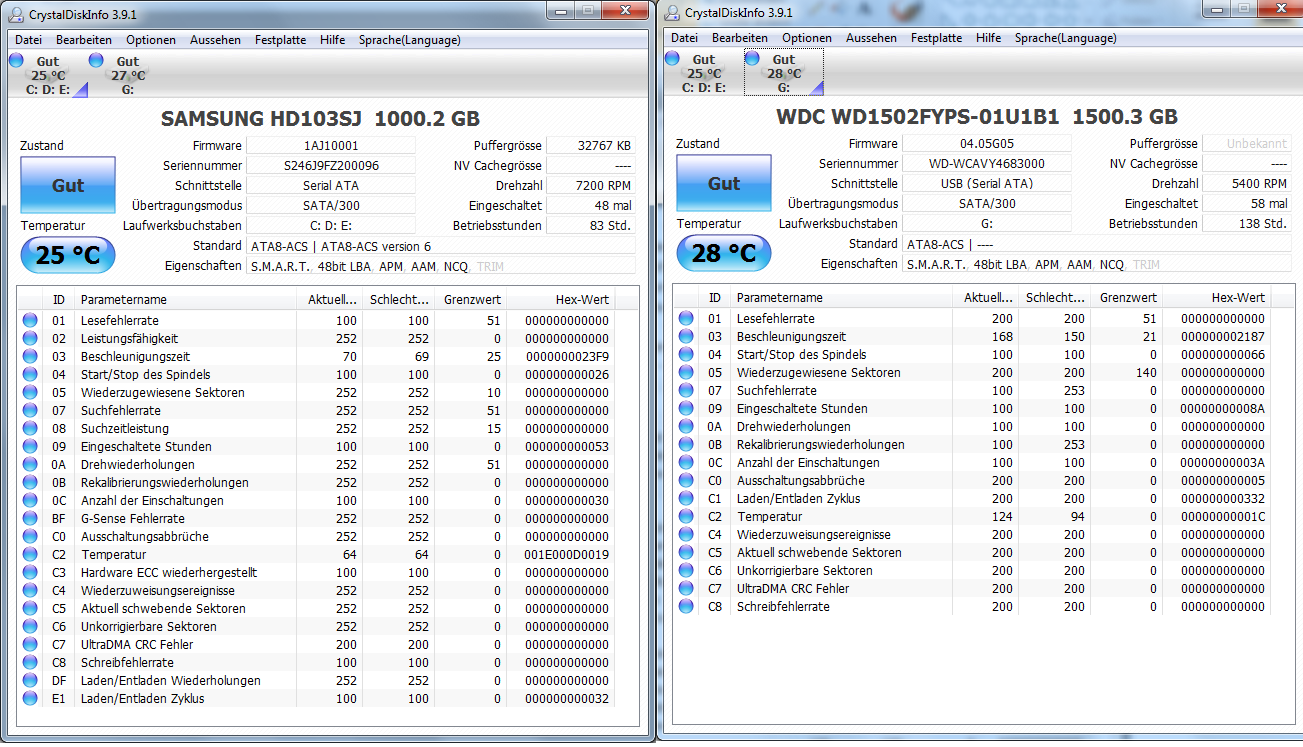Click status orb for Eingeschaltete Stunden row in right window

(x=686, y=408)
